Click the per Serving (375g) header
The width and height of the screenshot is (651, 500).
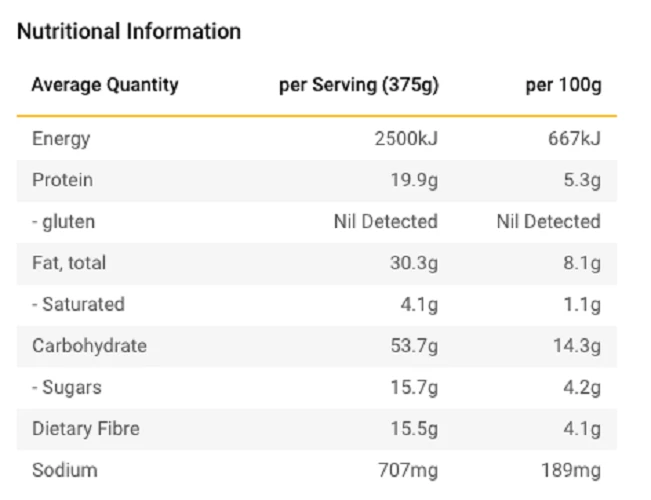358,85
